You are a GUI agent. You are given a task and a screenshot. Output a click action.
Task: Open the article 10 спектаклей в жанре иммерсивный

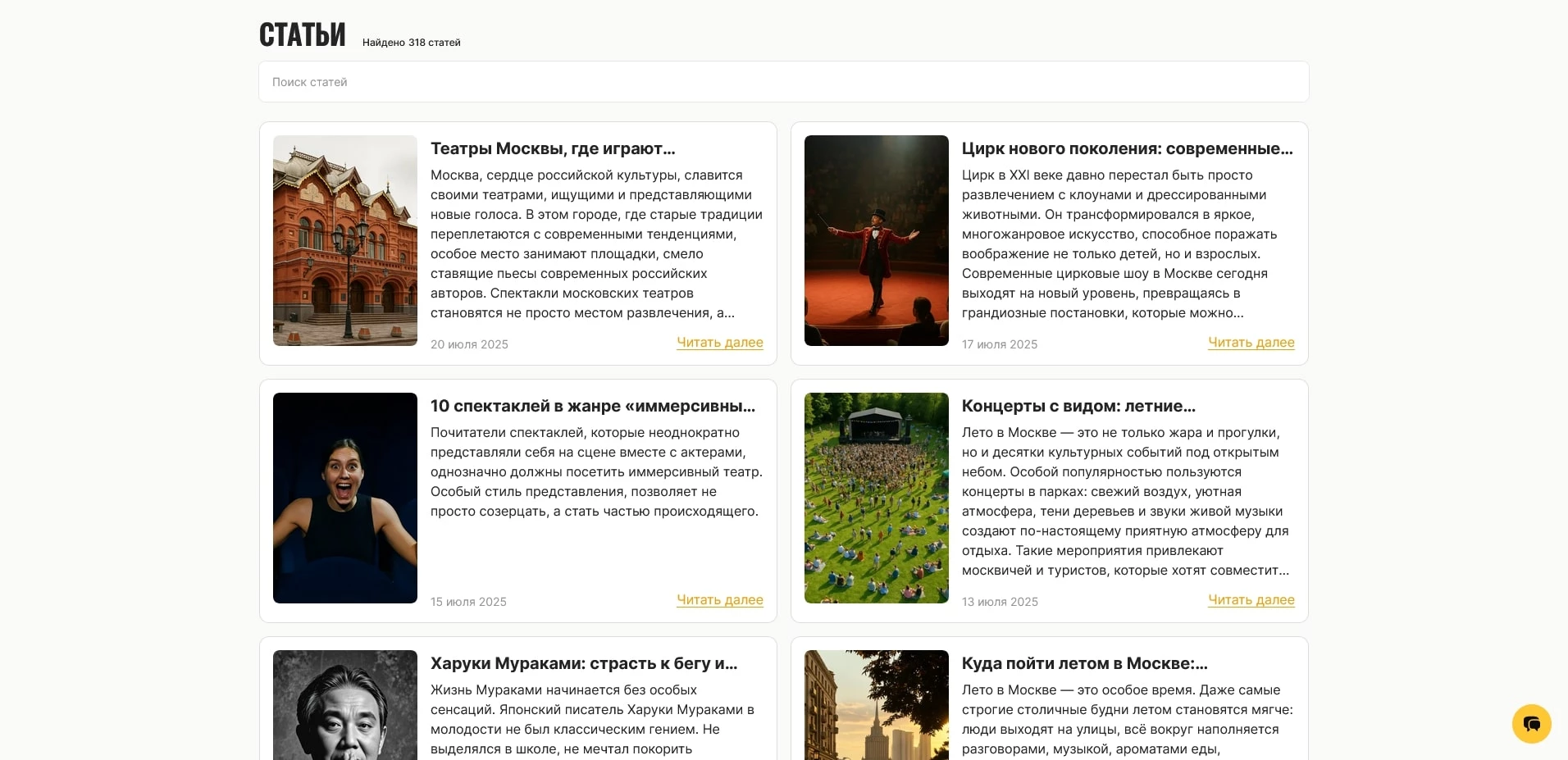[592, 406]
